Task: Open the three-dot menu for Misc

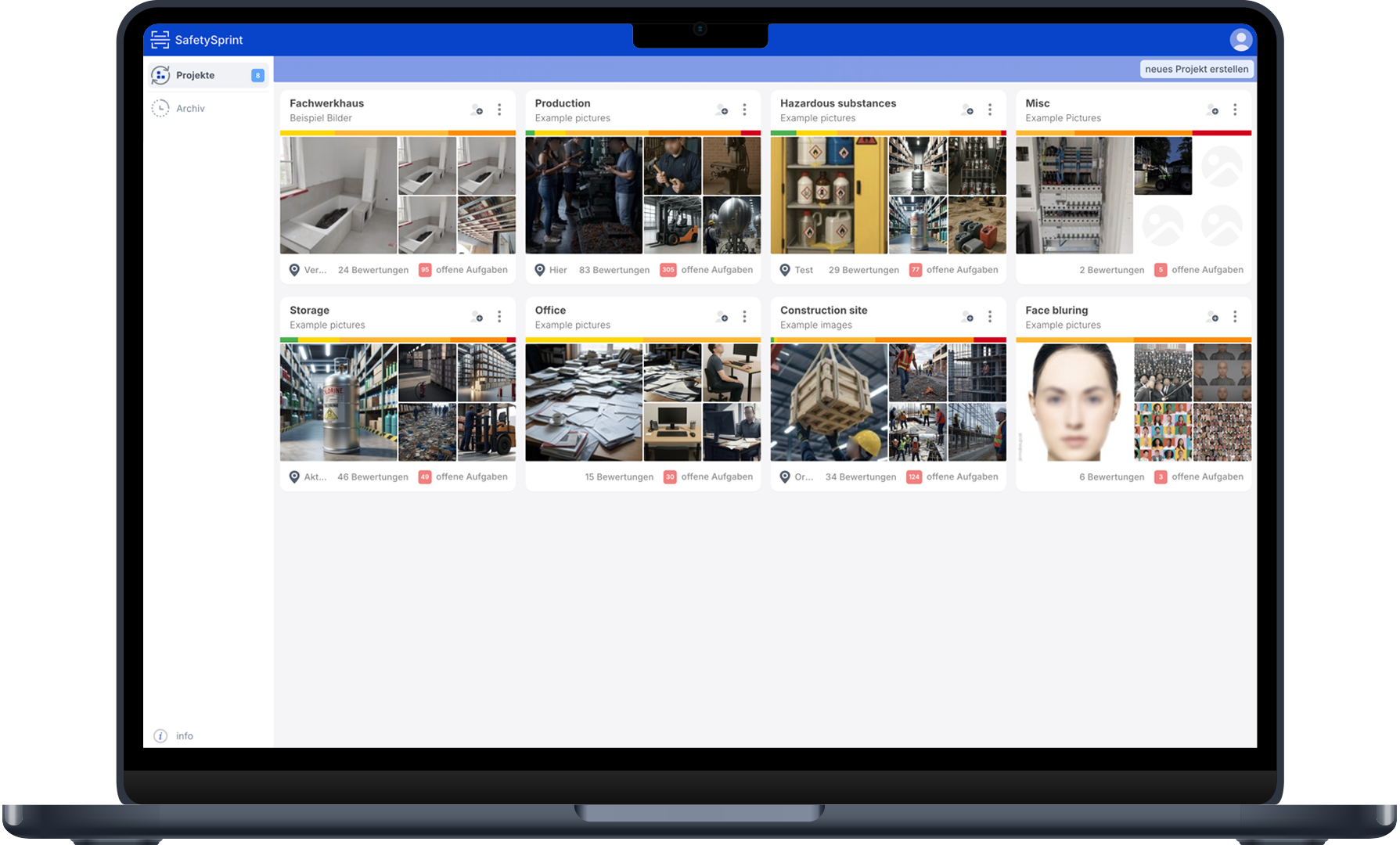Action: [x=1235, y=110]
